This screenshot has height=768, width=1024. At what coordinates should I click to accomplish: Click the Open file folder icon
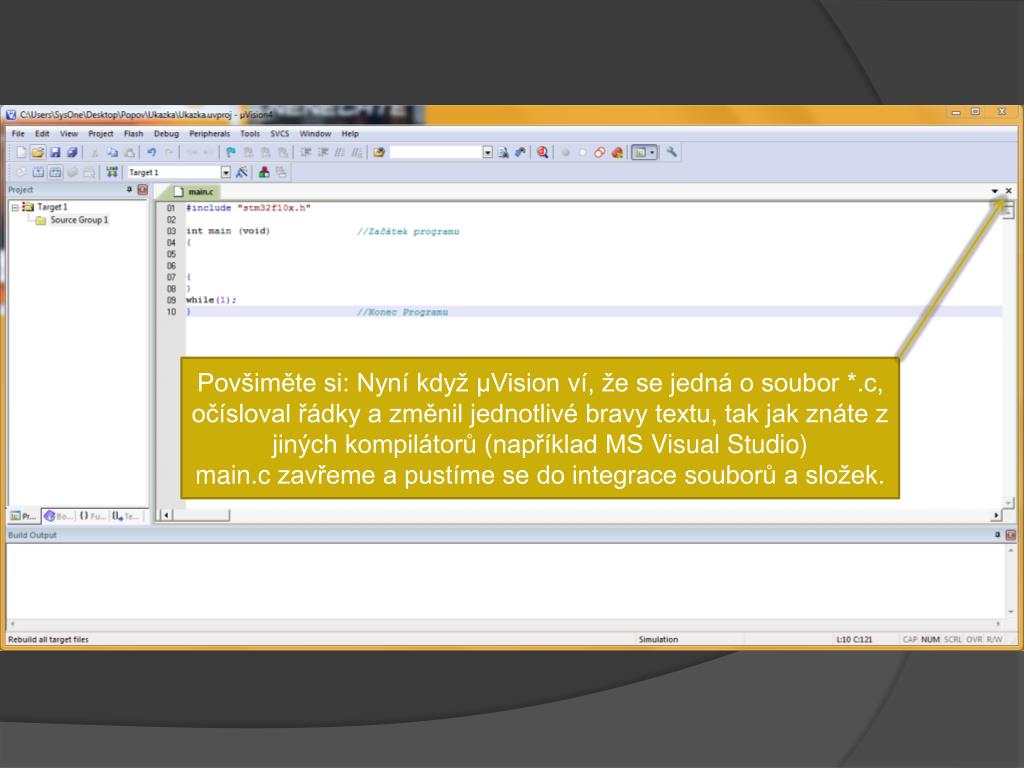click(38, 153)
